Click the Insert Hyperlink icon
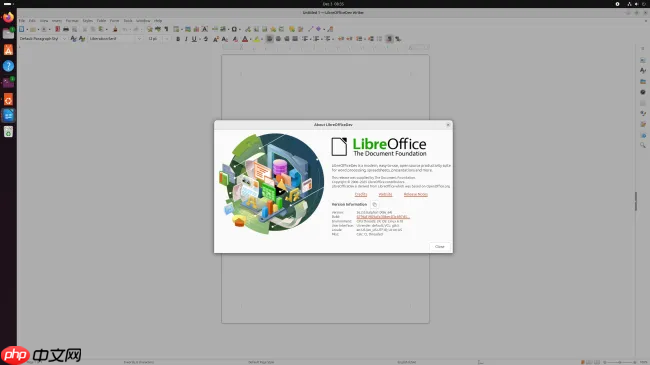This screenshot has width=650, height=365. point(248,29)
